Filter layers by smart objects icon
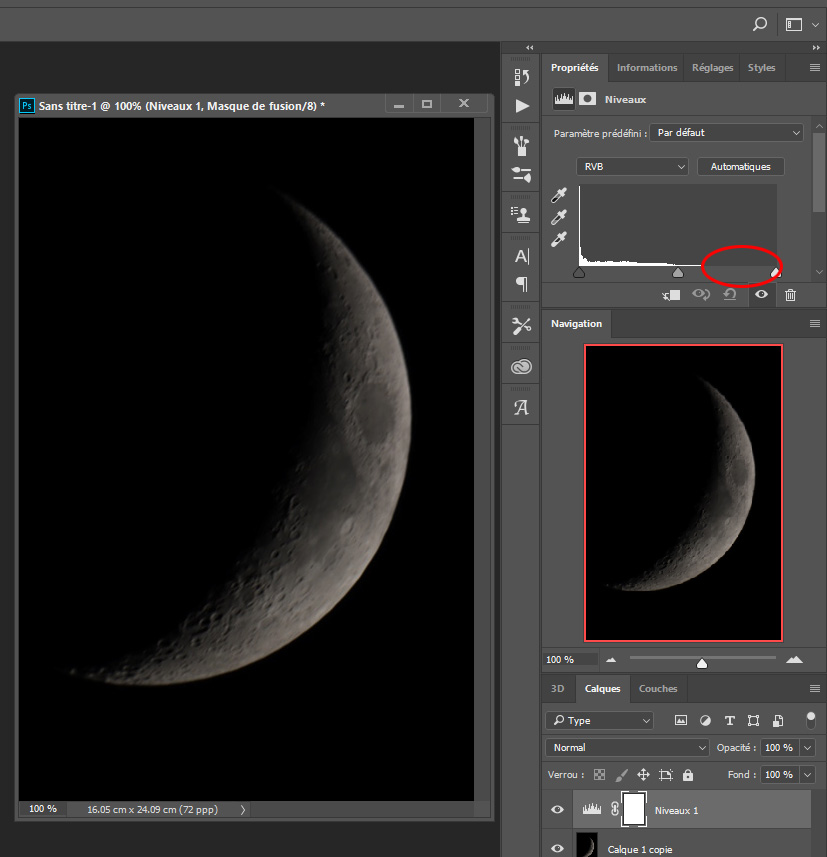Image resolution: width=827 pixels, height=857 pixels. [778, 720]
